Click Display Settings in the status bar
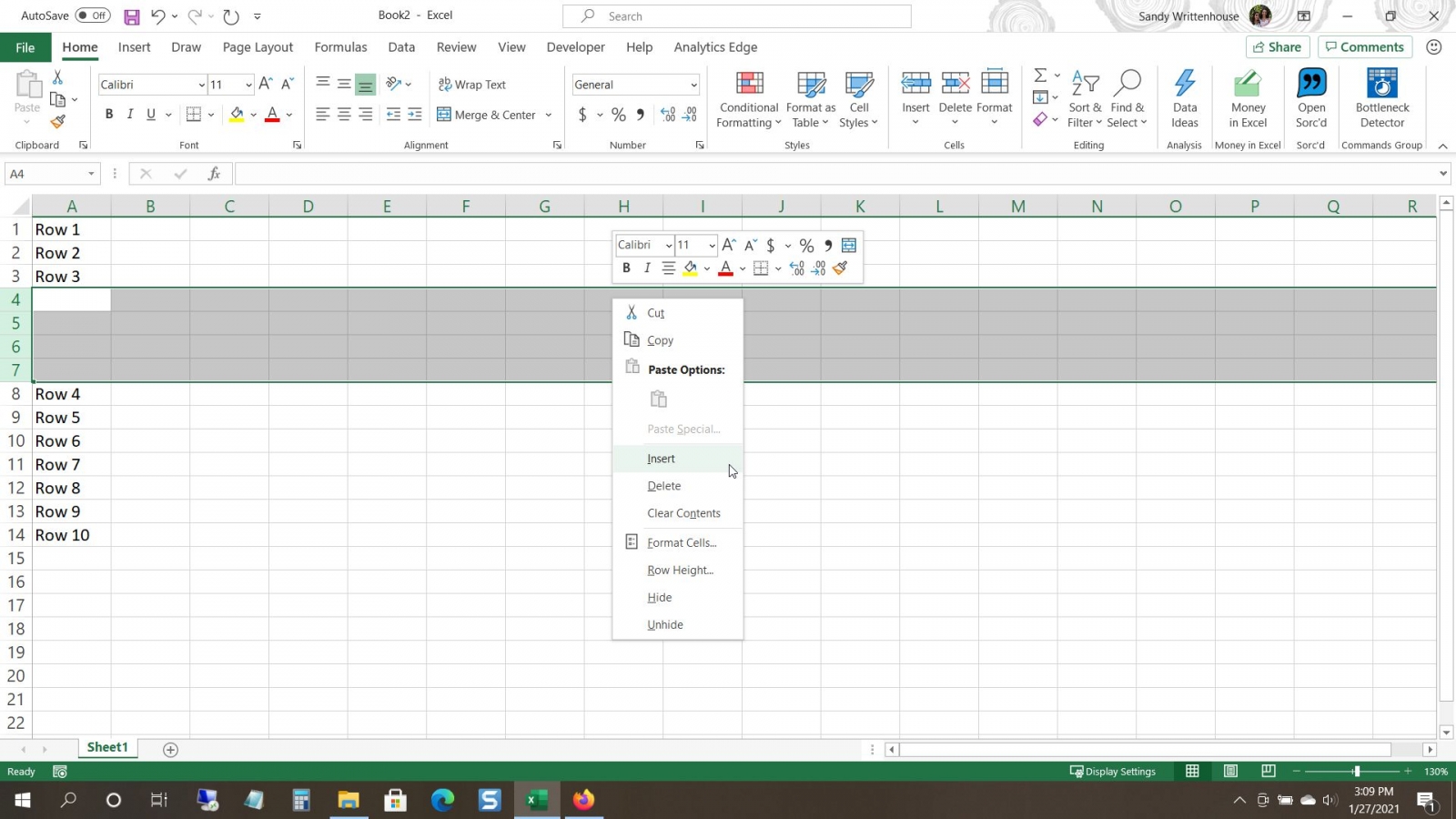Image resolution: width=1456 pixels, height=819 pixels. click(x=1112, y=772)
